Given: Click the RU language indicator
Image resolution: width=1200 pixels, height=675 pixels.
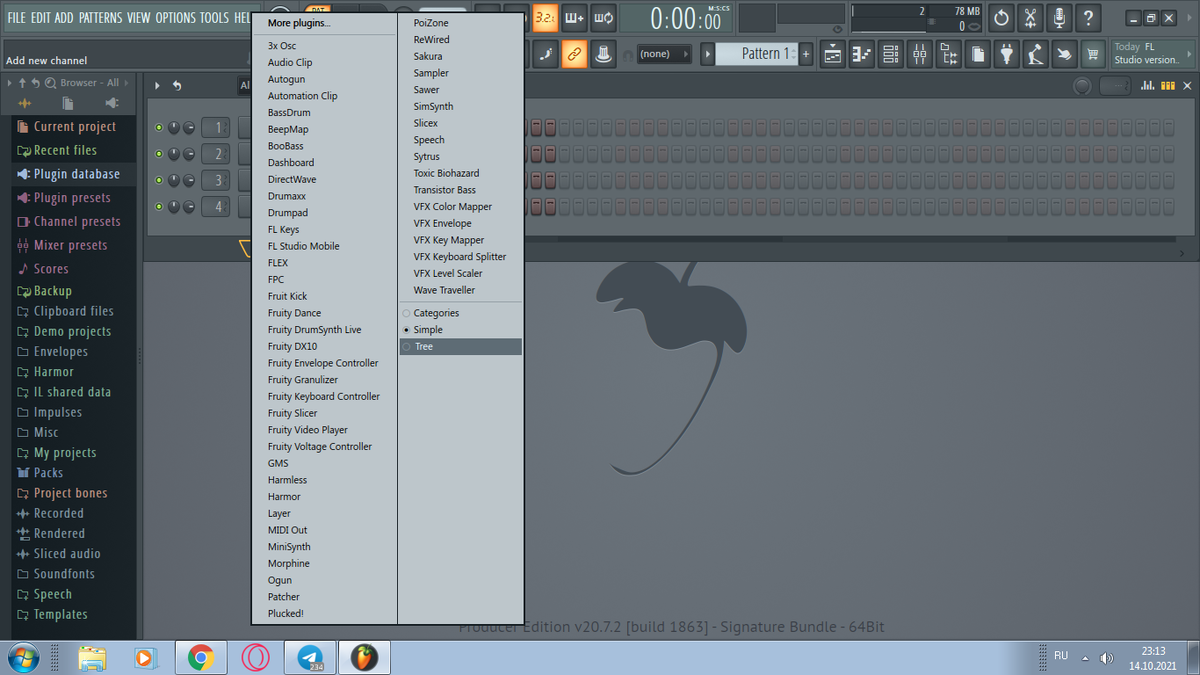Looking at the screenshot, I should click(1061, 656).
